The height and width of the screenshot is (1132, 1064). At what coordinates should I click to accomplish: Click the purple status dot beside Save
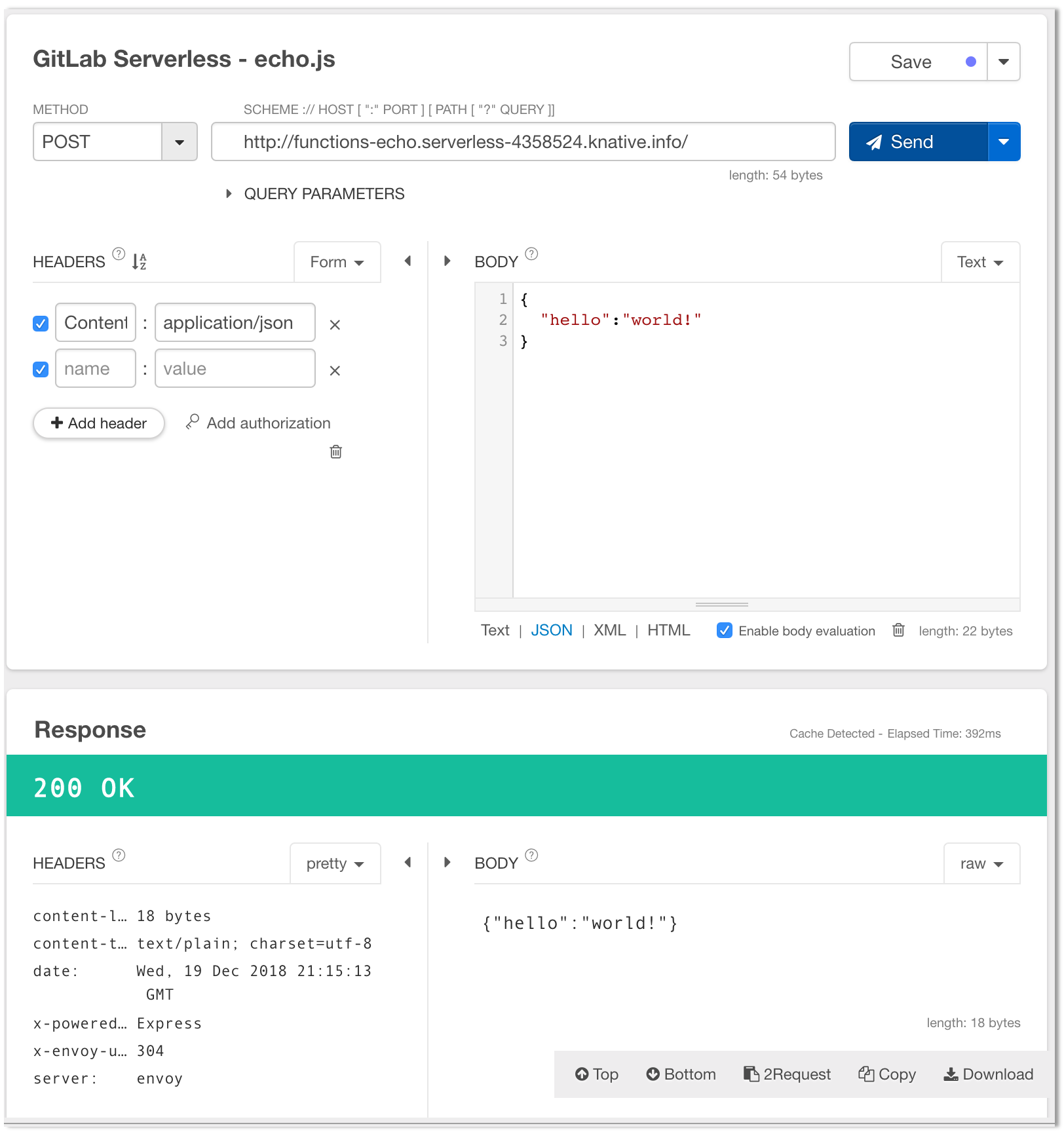point(972,62)
